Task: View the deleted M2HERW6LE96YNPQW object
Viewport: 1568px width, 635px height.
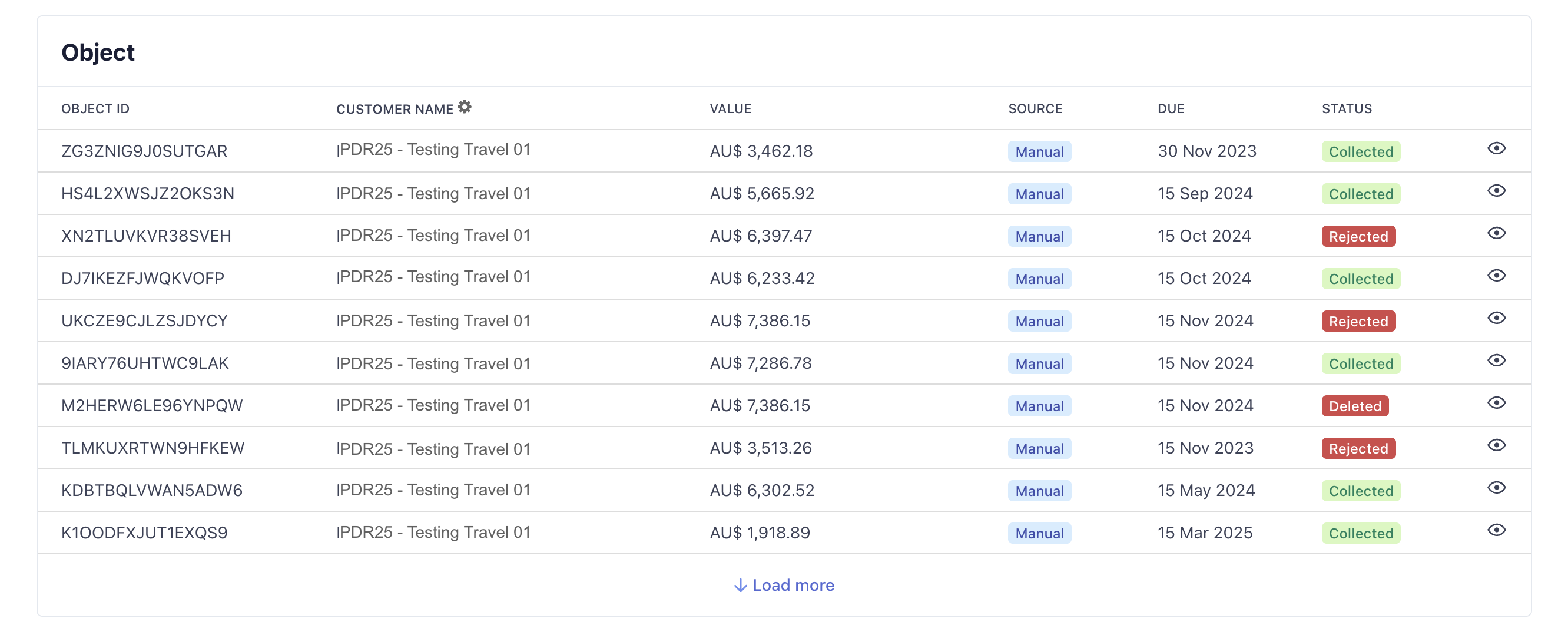Action: click(1496, 403)
